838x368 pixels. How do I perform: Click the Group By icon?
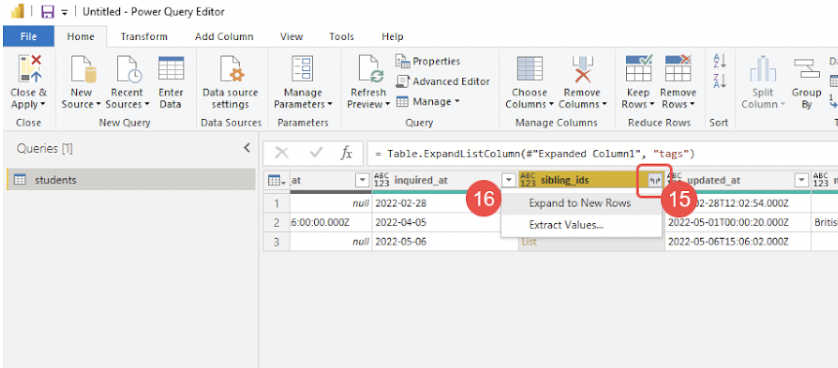[806, 68]
